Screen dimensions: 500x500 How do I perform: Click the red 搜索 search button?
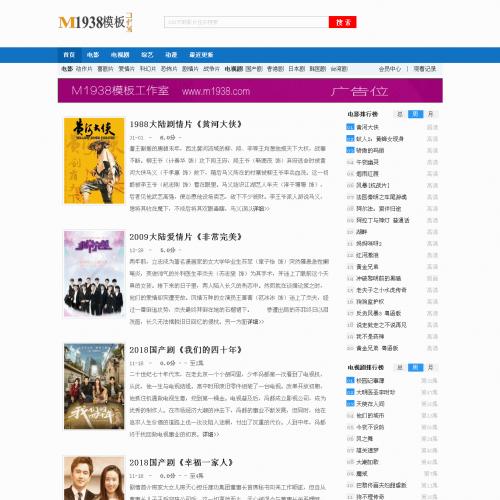342,22
